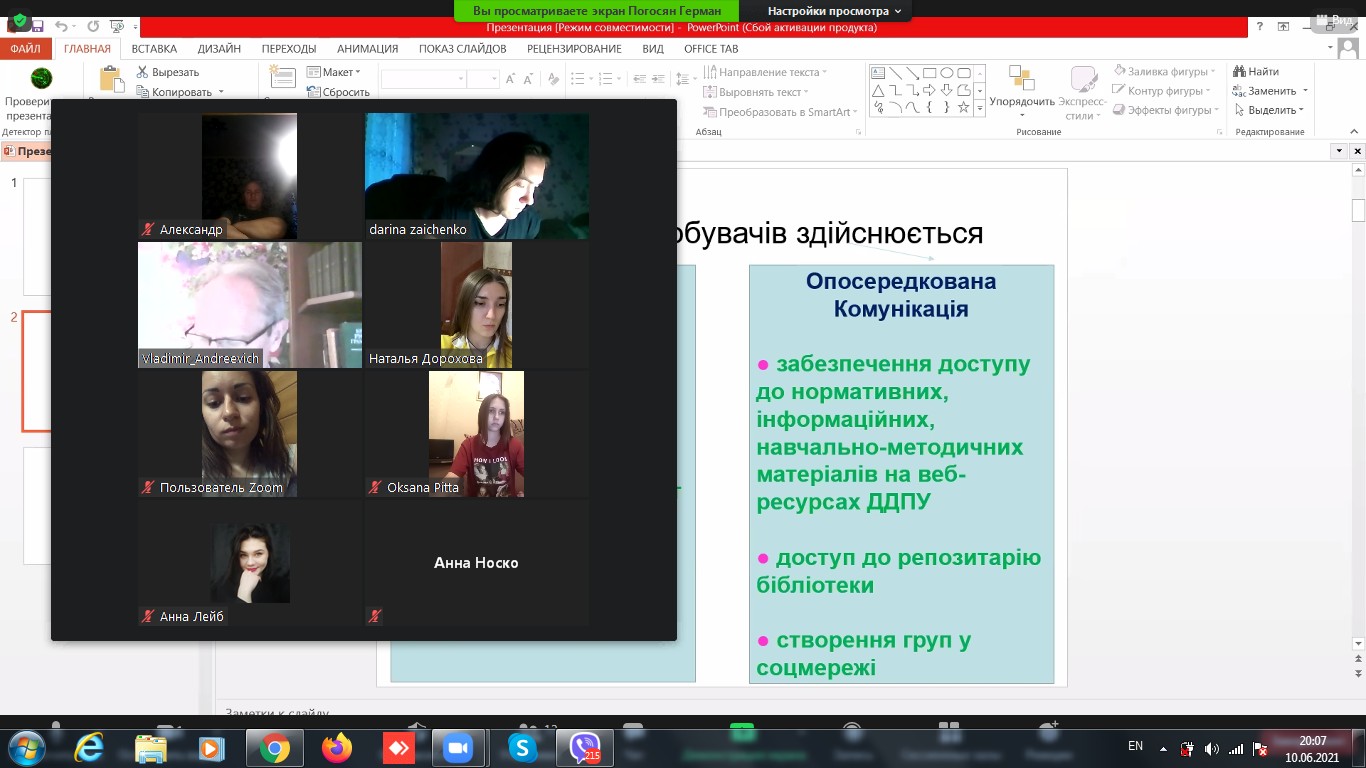Viewport: 1366px width, 768px height.
Task: Switch to the ПЕРЕХОДЫ tab
Action: point(289,48)
